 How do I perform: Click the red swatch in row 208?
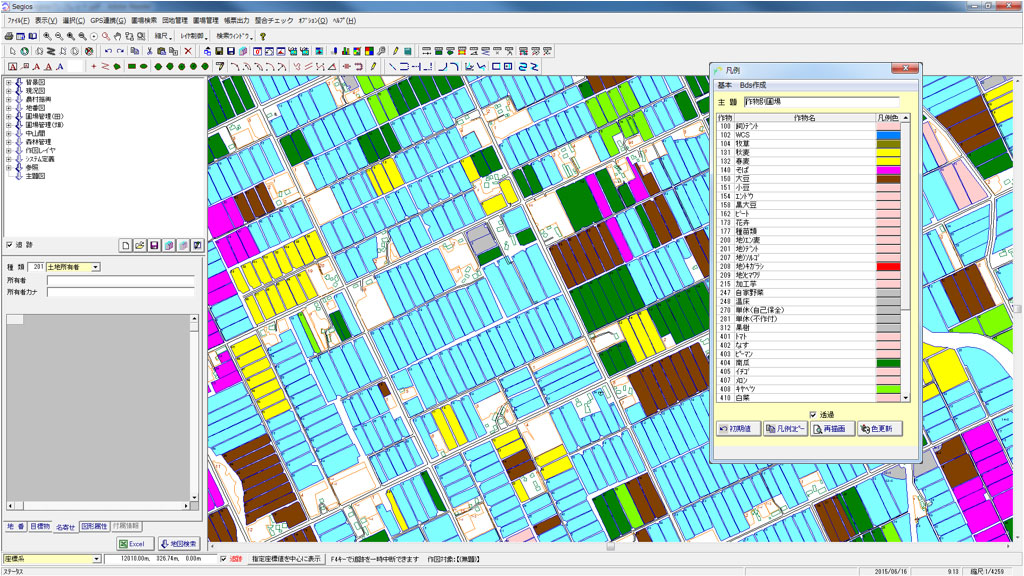click(x=888, y=266)
